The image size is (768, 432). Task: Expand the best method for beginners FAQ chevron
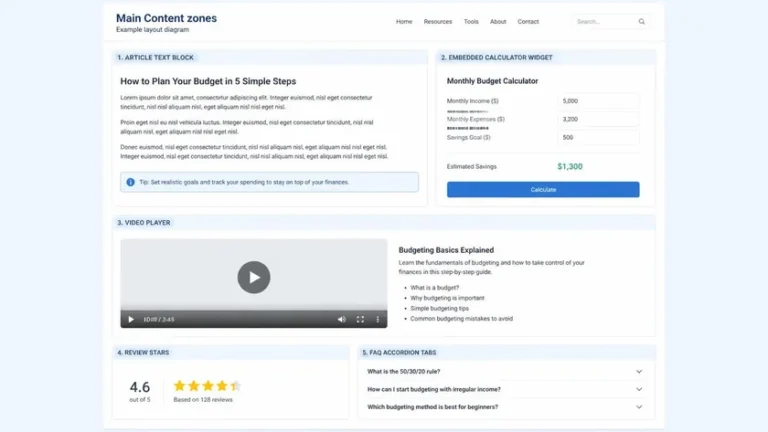coord(639,407)
